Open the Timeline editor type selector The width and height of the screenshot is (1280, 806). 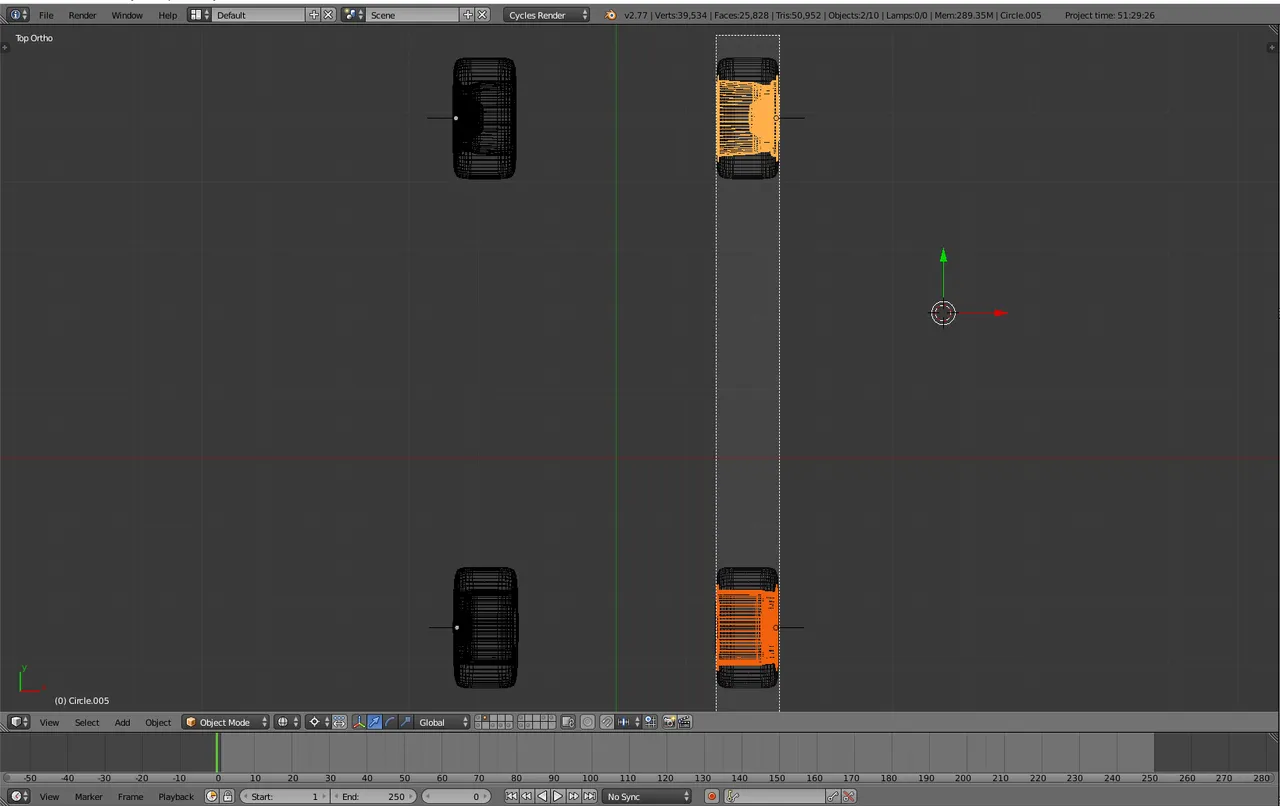coord(19,796)
